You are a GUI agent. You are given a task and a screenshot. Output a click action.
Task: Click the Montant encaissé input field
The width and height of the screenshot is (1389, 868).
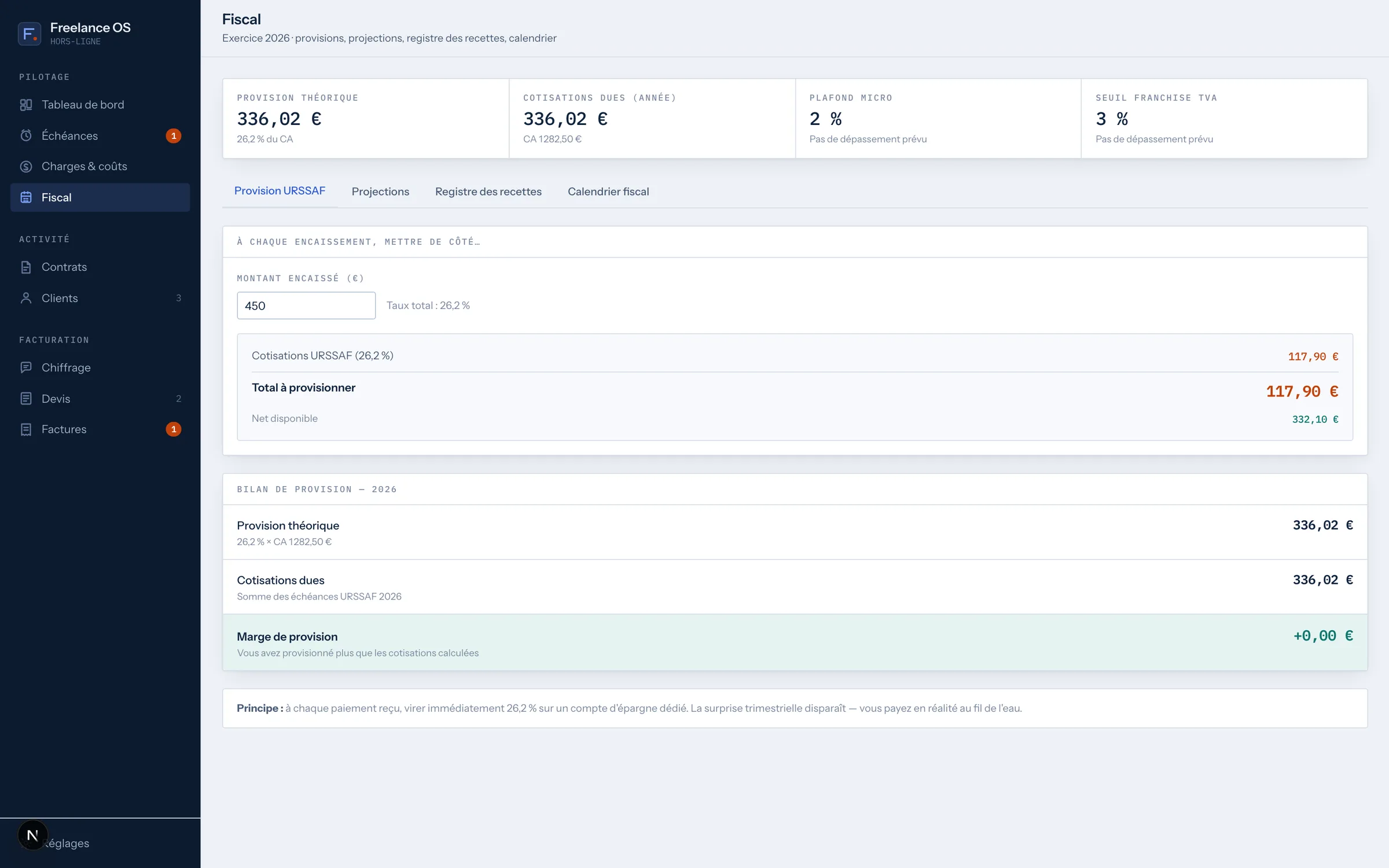(306, 306)
